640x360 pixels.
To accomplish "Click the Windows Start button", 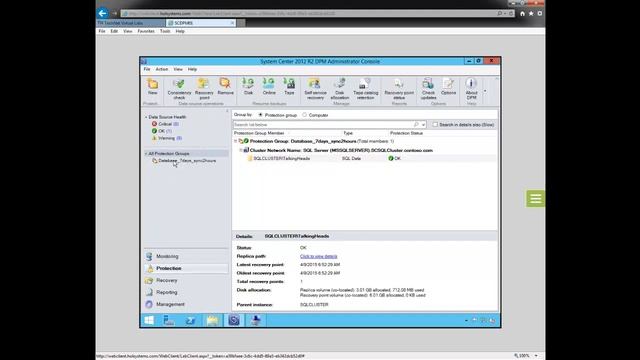I will pos(149,320).
